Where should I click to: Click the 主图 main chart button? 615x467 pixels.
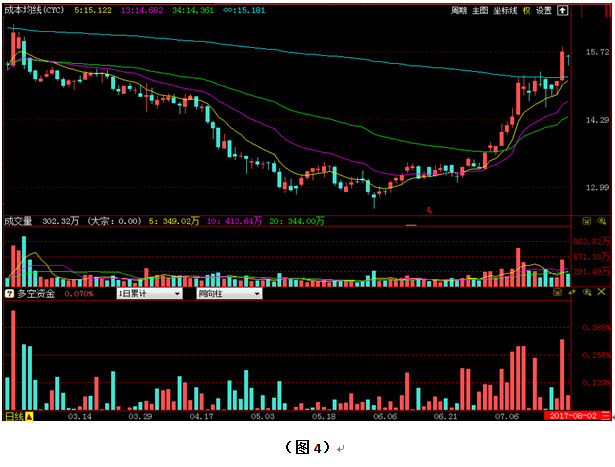click(480, 11)
